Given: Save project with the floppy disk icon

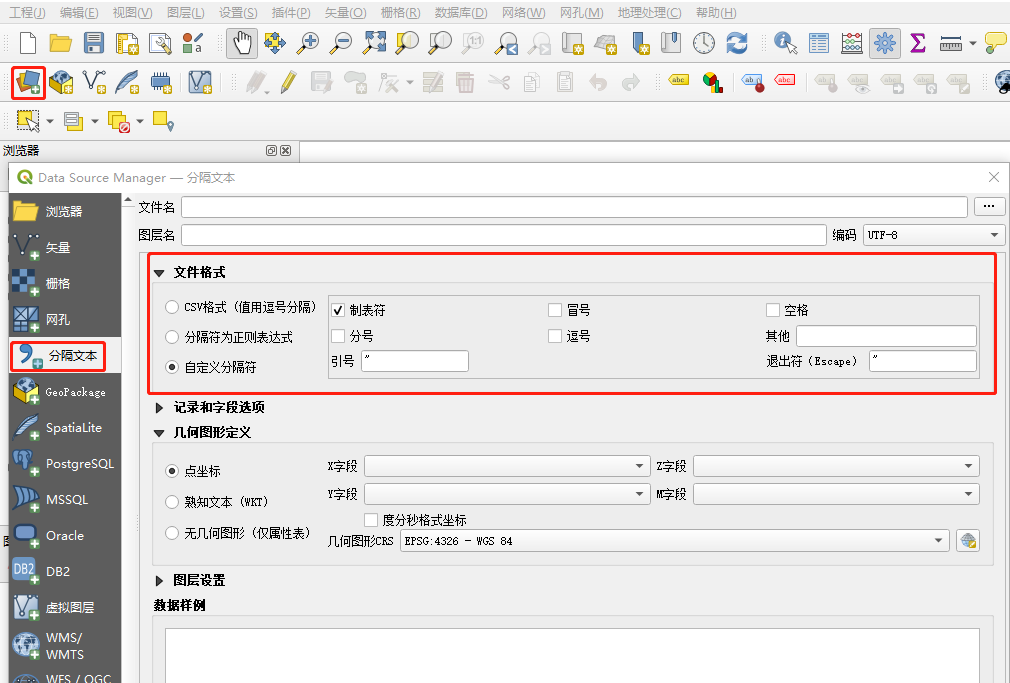Looking at the screenshot, I should coord(94,43).
